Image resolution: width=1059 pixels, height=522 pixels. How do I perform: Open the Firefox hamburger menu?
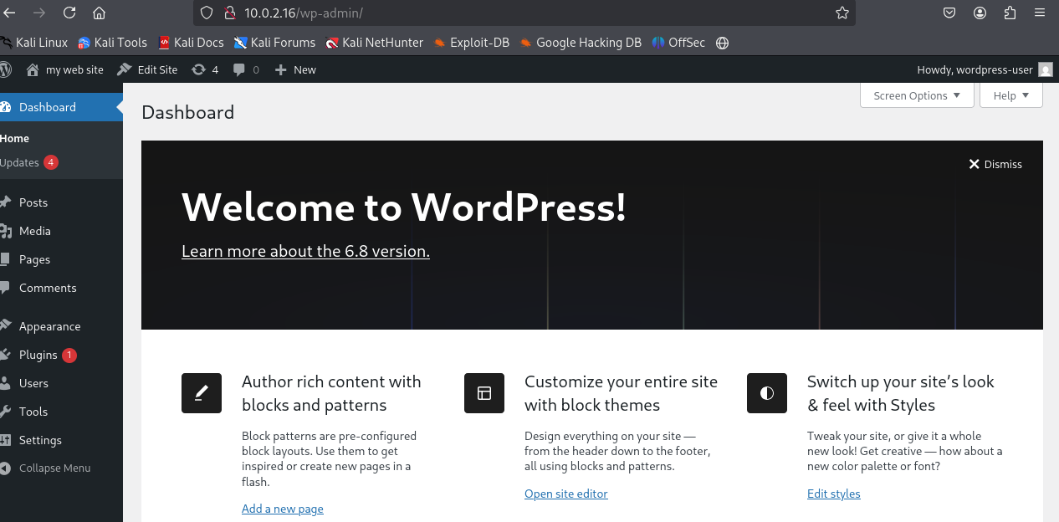[1039, 13]
